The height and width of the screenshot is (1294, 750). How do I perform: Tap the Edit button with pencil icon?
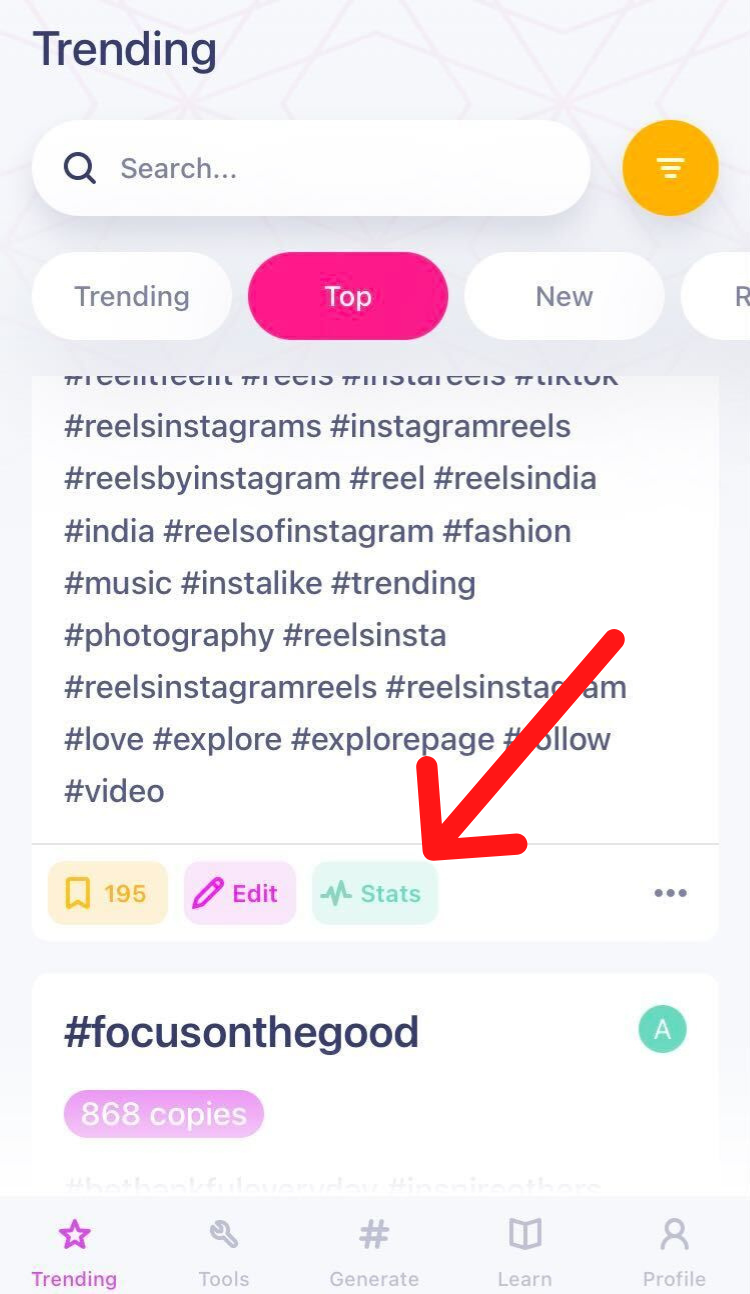click(x=239, y=893)
